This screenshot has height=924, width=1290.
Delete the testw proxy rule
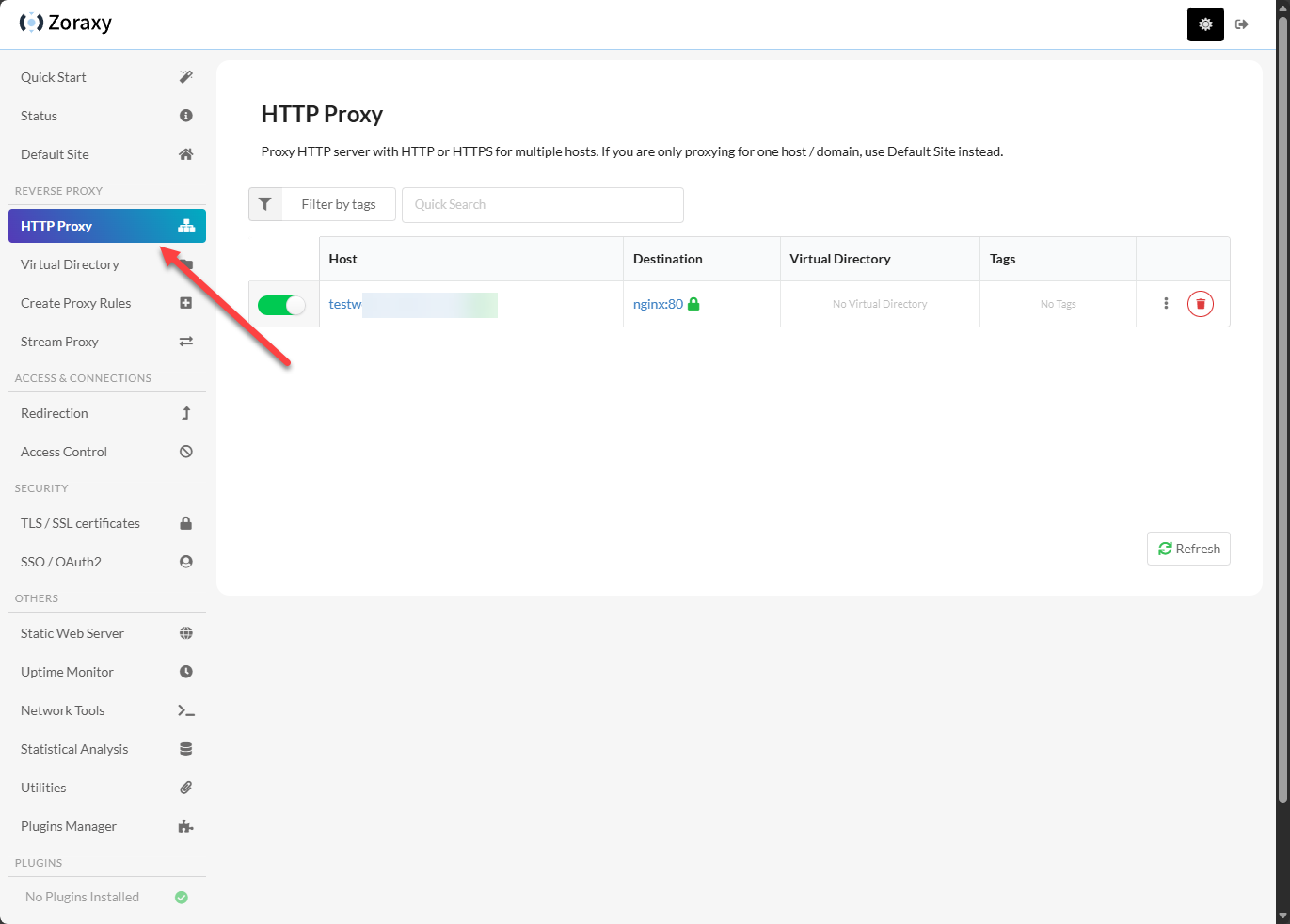1200,304
